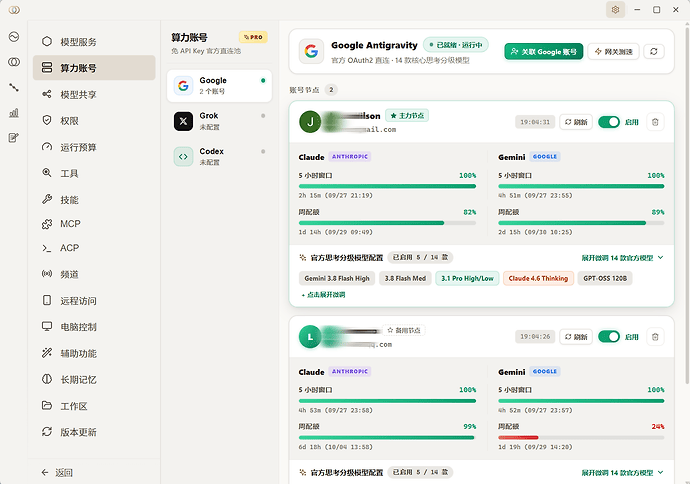Click the 主力节点 badge on the first account
This screenshot has width=690, height=484.
[x=407, y=116]
